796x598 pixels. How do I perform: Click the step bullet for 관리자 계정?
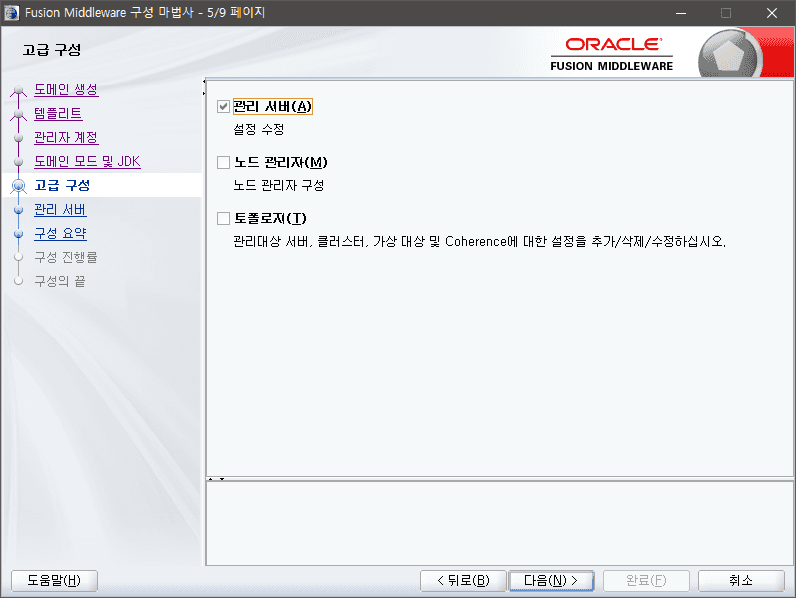coord(19,138)
